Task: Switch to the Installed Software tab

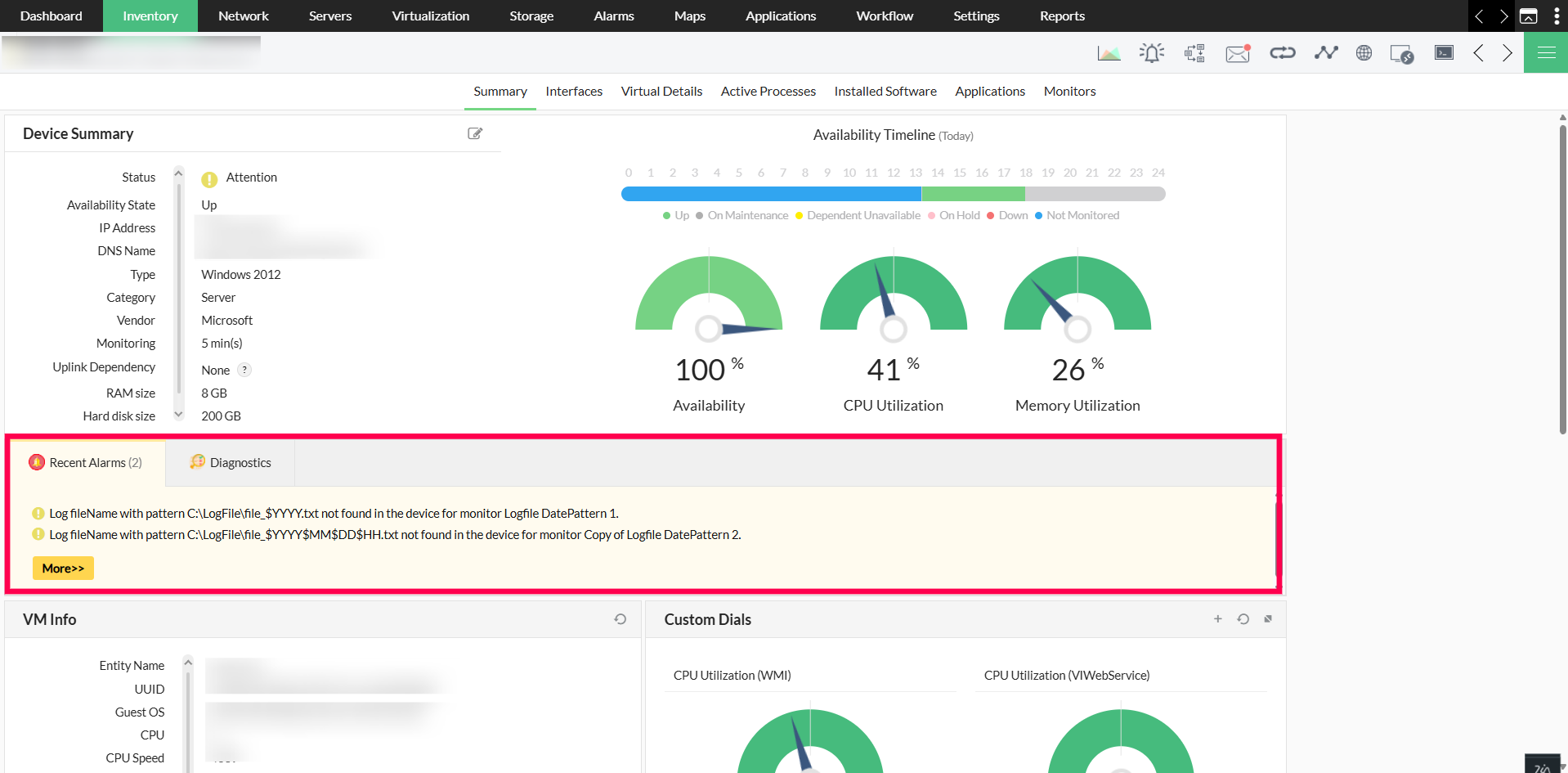Action: pyautogui.click(x=885, y=92)
